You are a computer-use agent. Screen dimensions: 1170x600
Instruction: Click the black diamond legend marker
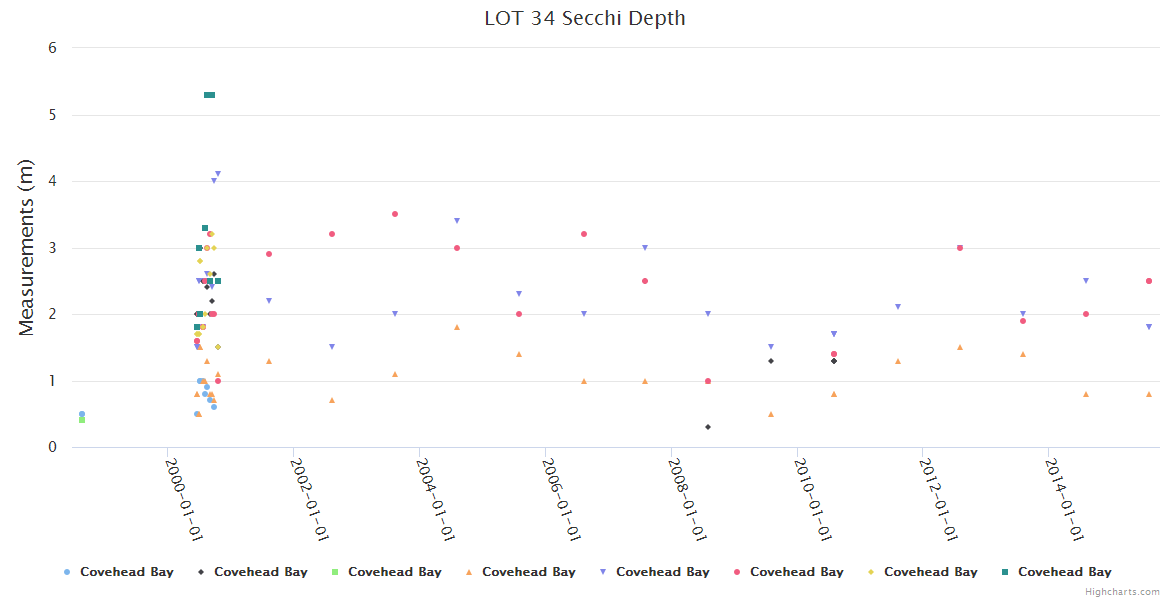(201, 572)
